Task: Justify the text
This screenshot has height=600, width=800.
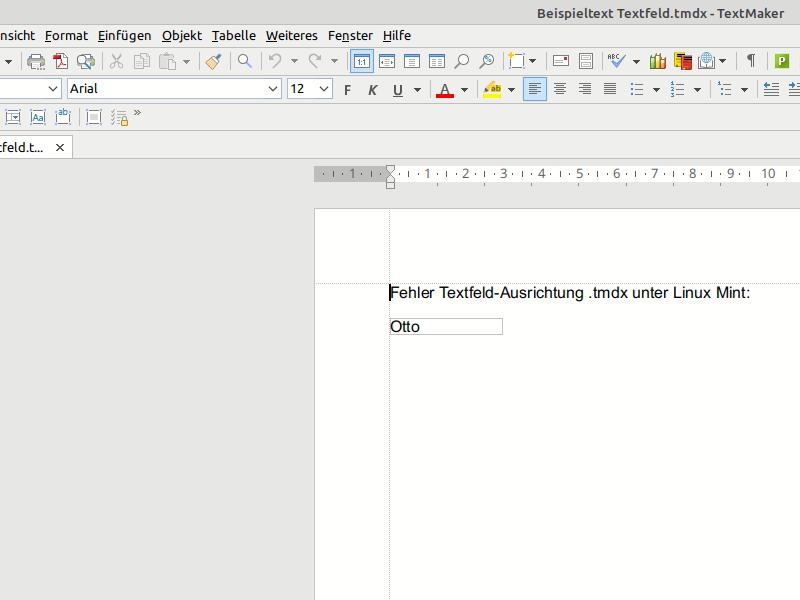Action: point(610,89)
